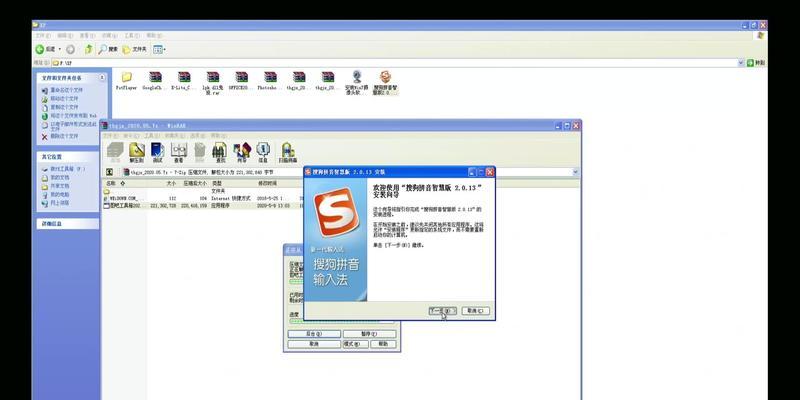The height and width of the screenshot is (400, 800).
Task: Click WinRAR Add toolbar icon
Action: tap(115, 152)
